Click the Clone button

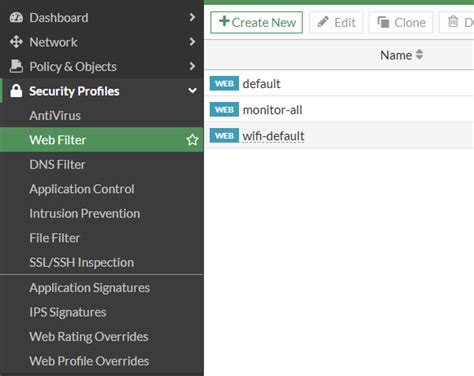401,22
